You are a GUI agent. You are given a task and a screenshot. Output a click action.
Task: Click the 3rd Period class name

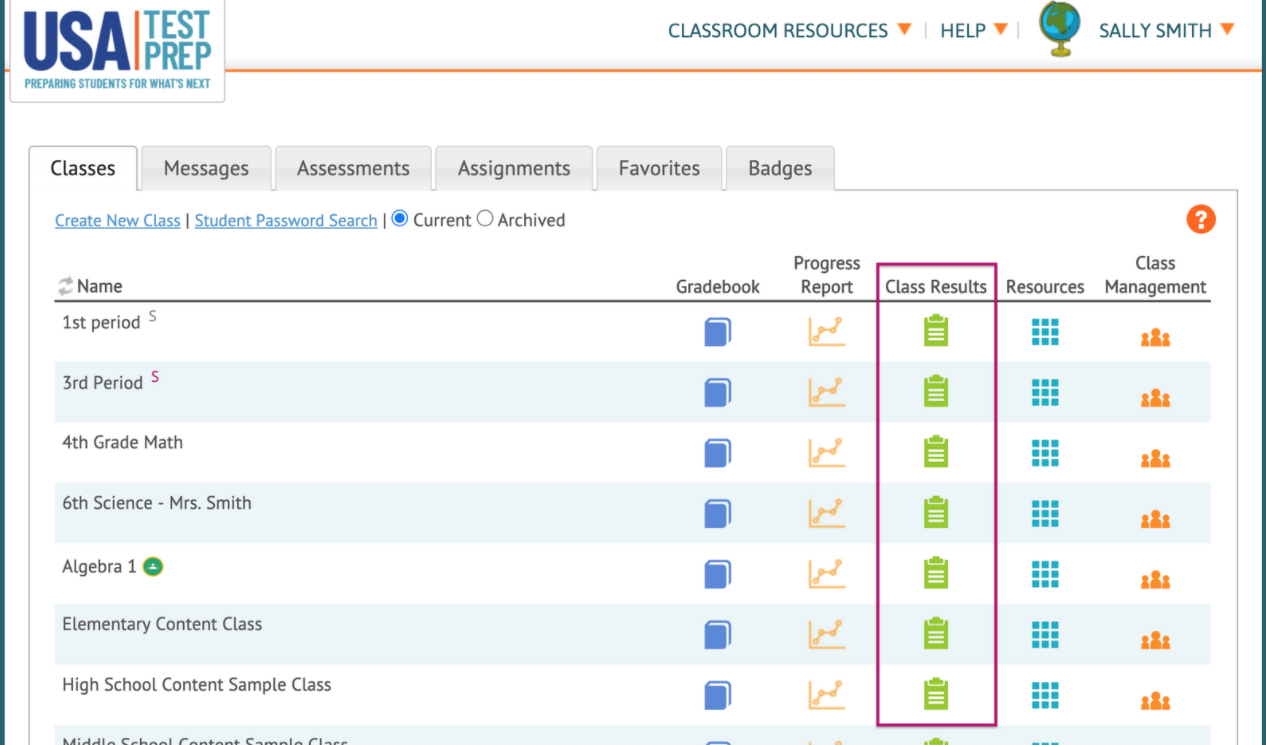click(x=103, y=383)
